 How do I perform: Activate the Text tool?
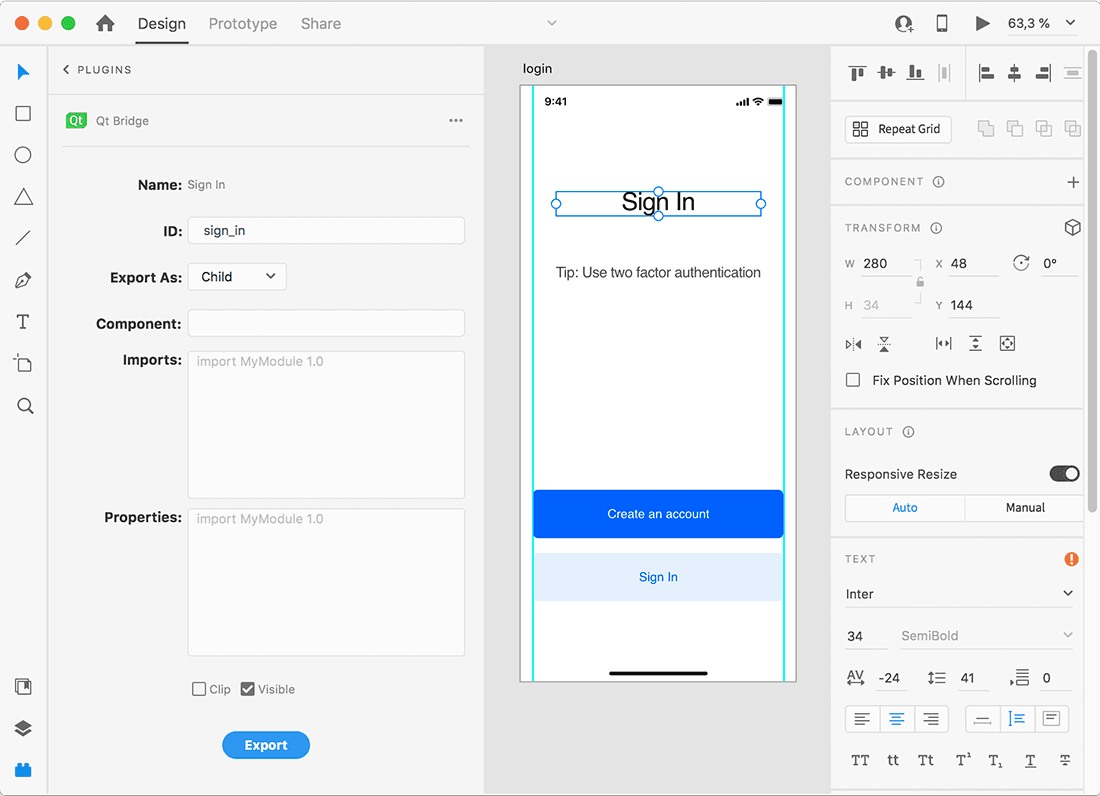click(x=22, y=321)
